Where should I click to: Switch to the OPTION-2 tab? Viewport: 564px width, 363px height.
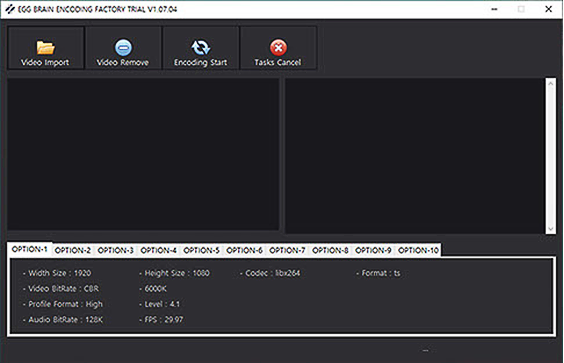point(73,250)
